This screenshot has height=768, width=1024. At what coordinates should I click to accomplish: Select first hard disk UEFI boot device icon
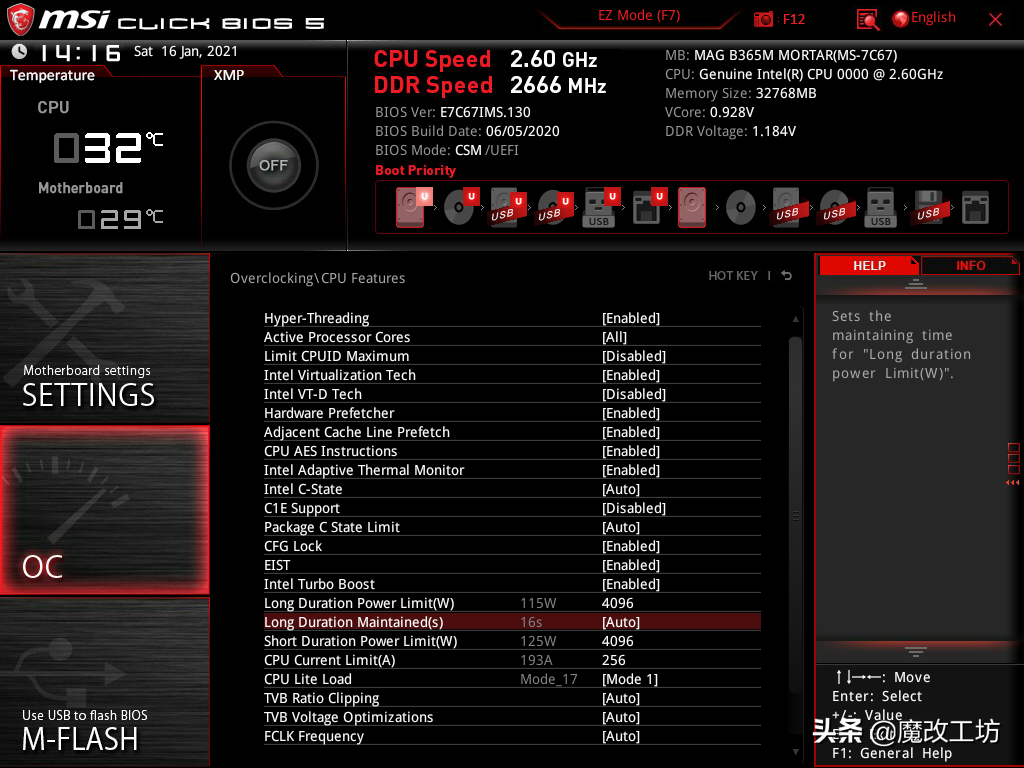(x=411, y=207)
